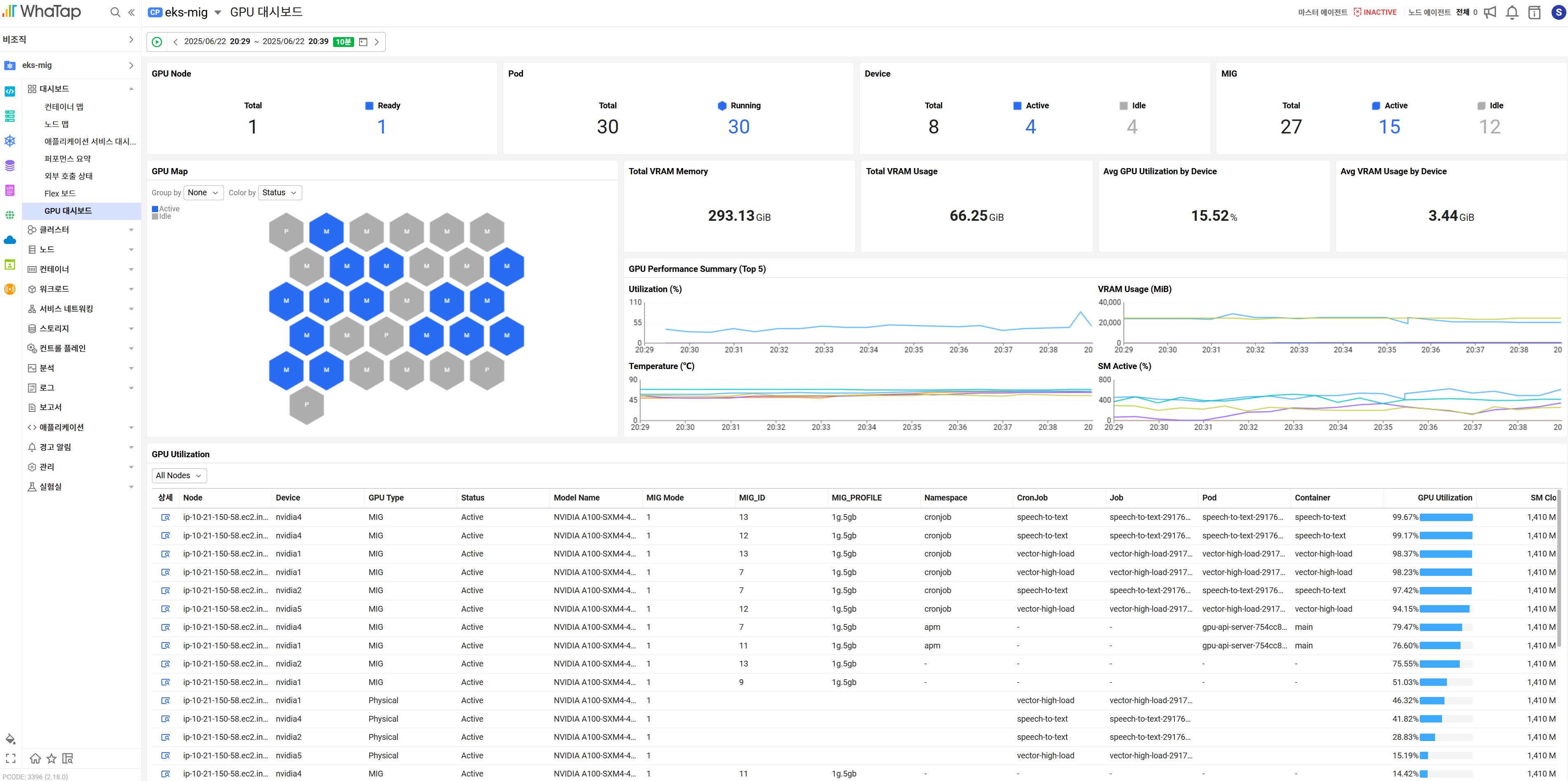
Task: Click the WhaTap logo
Action: coord(42,12)
